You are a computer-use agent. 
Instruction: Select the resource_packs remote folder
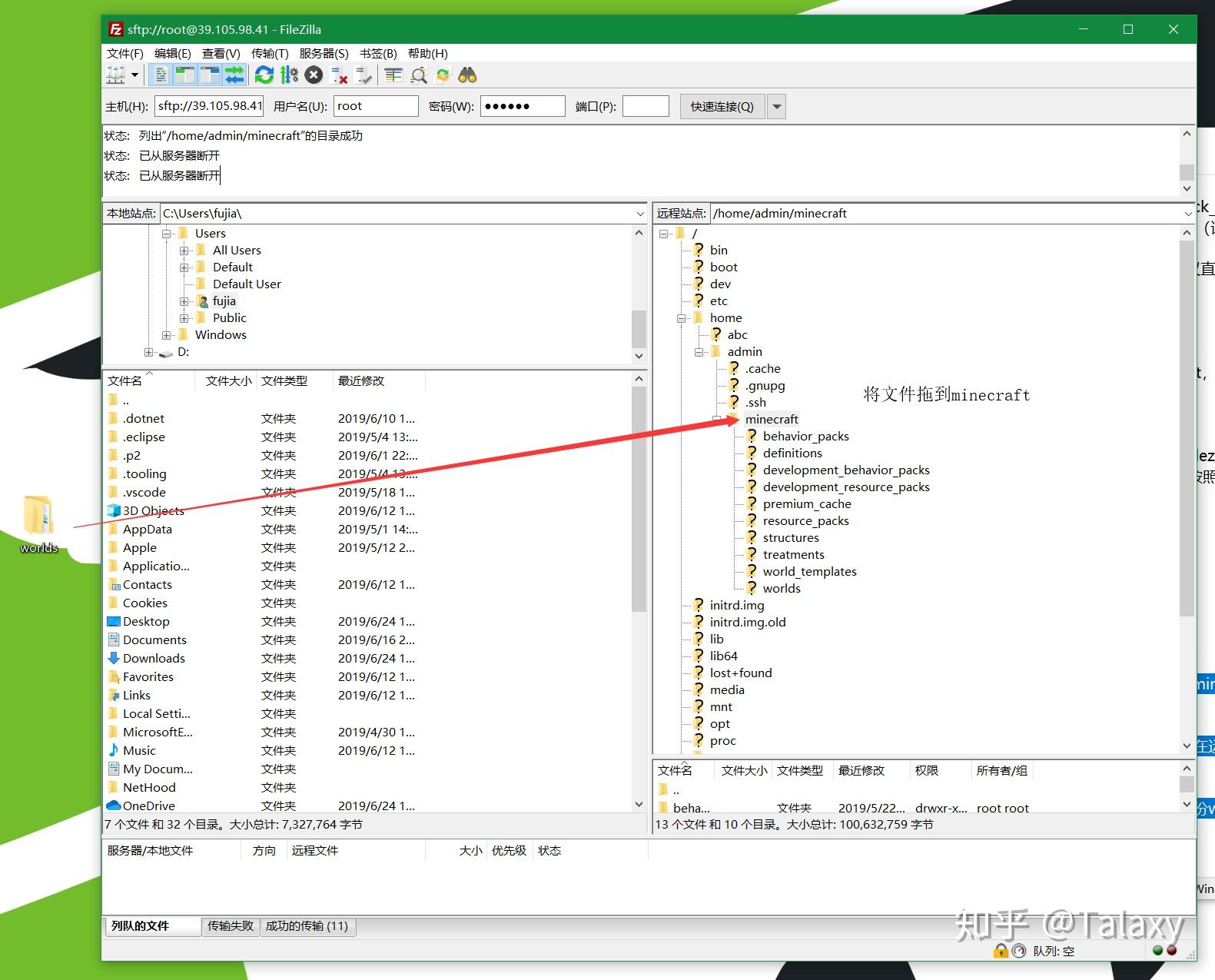click(x=805, y=521)
